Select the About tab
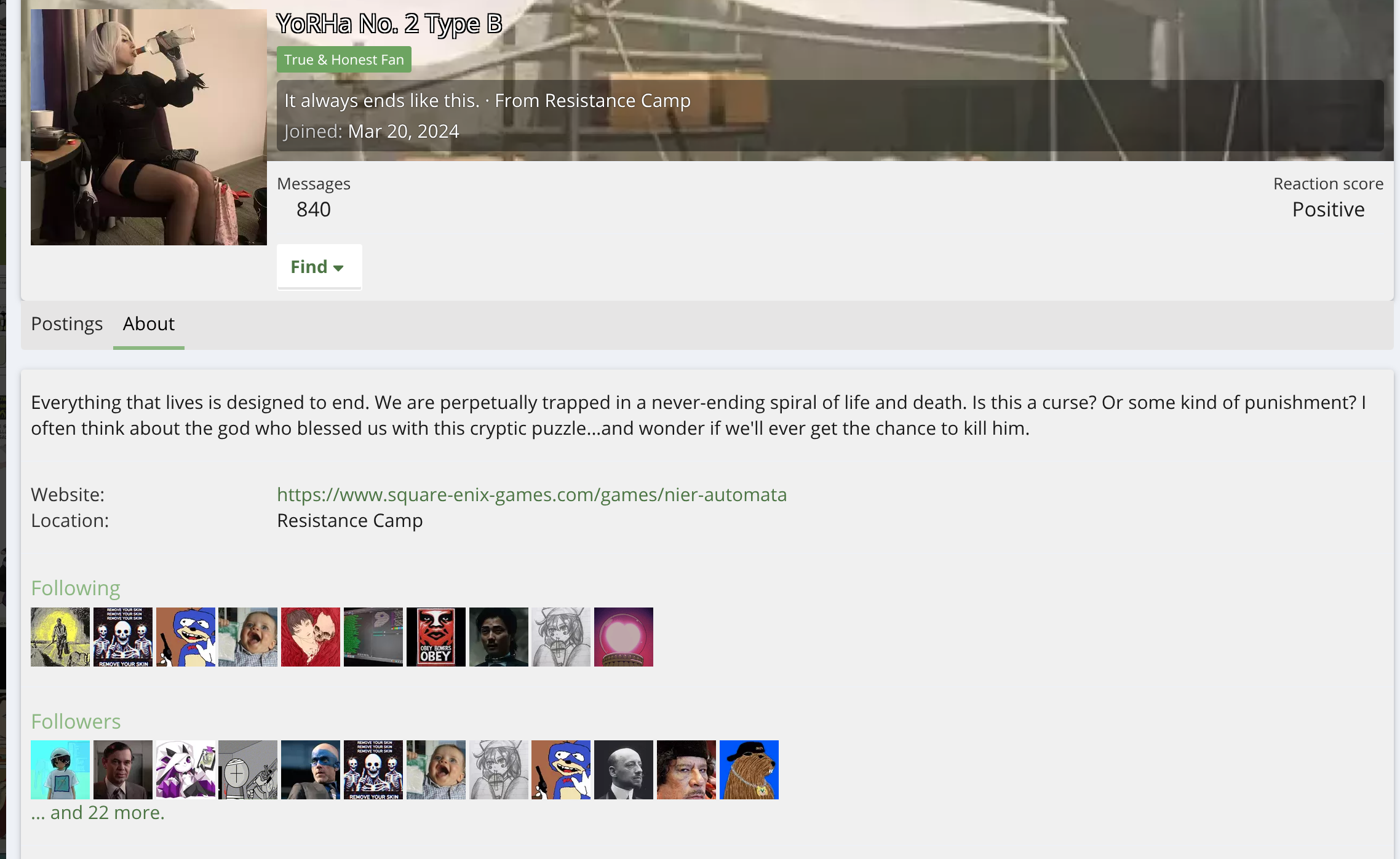Image resolution: width=1400 pixels, height=859 pixels. [149, 323]
